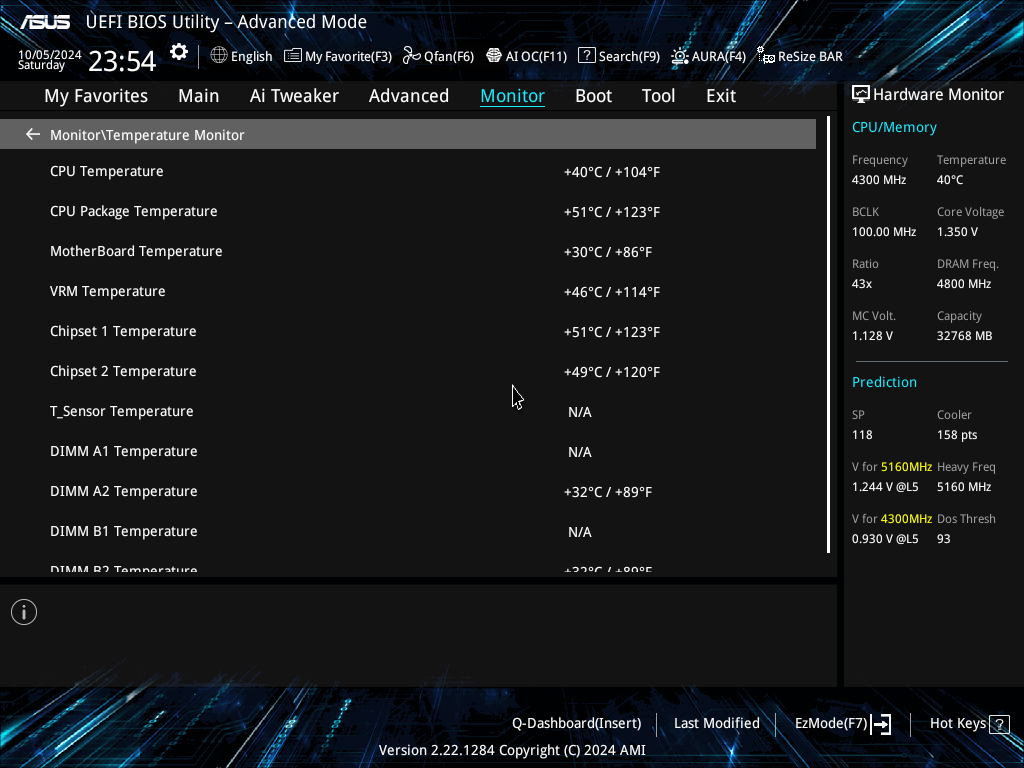Select MotherBoard Temperature row
This screenshot has height=768, width=1024.
(408, 251)
